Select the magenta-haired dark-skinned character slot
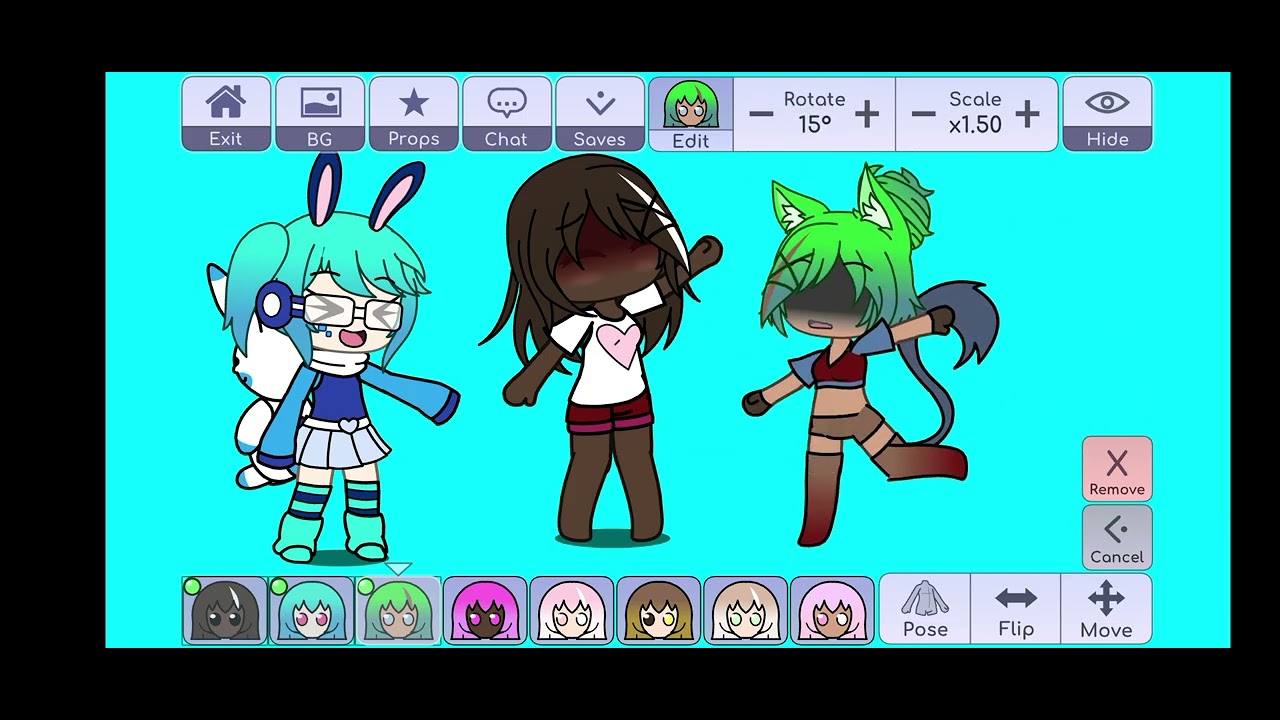This screenshot has width=1280, height=720. [485, 609]
